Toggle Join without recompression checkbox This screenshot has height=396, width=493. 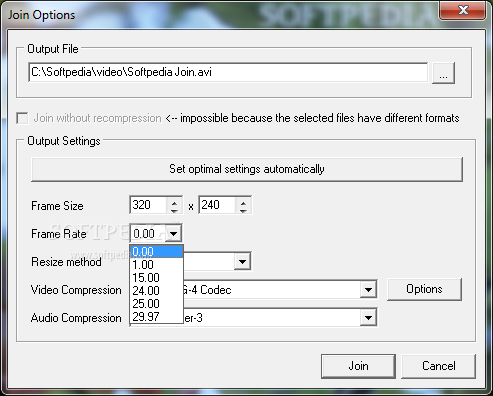coord(22,118)
